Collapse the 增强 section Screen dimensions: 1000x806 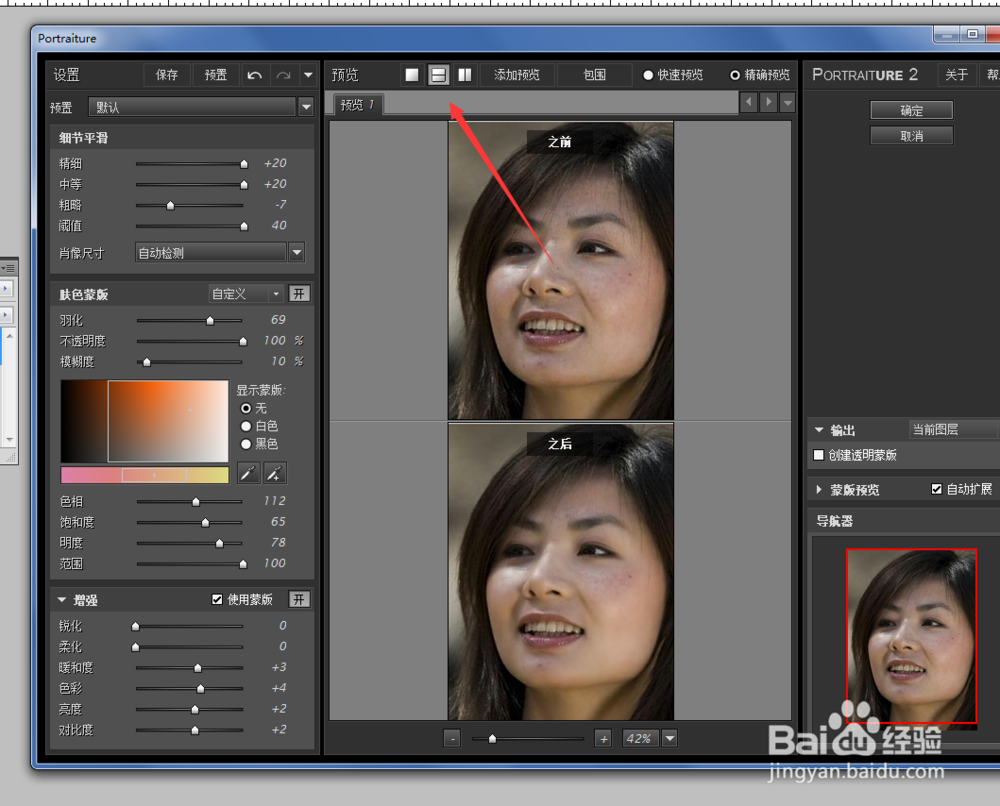[62, 600]
